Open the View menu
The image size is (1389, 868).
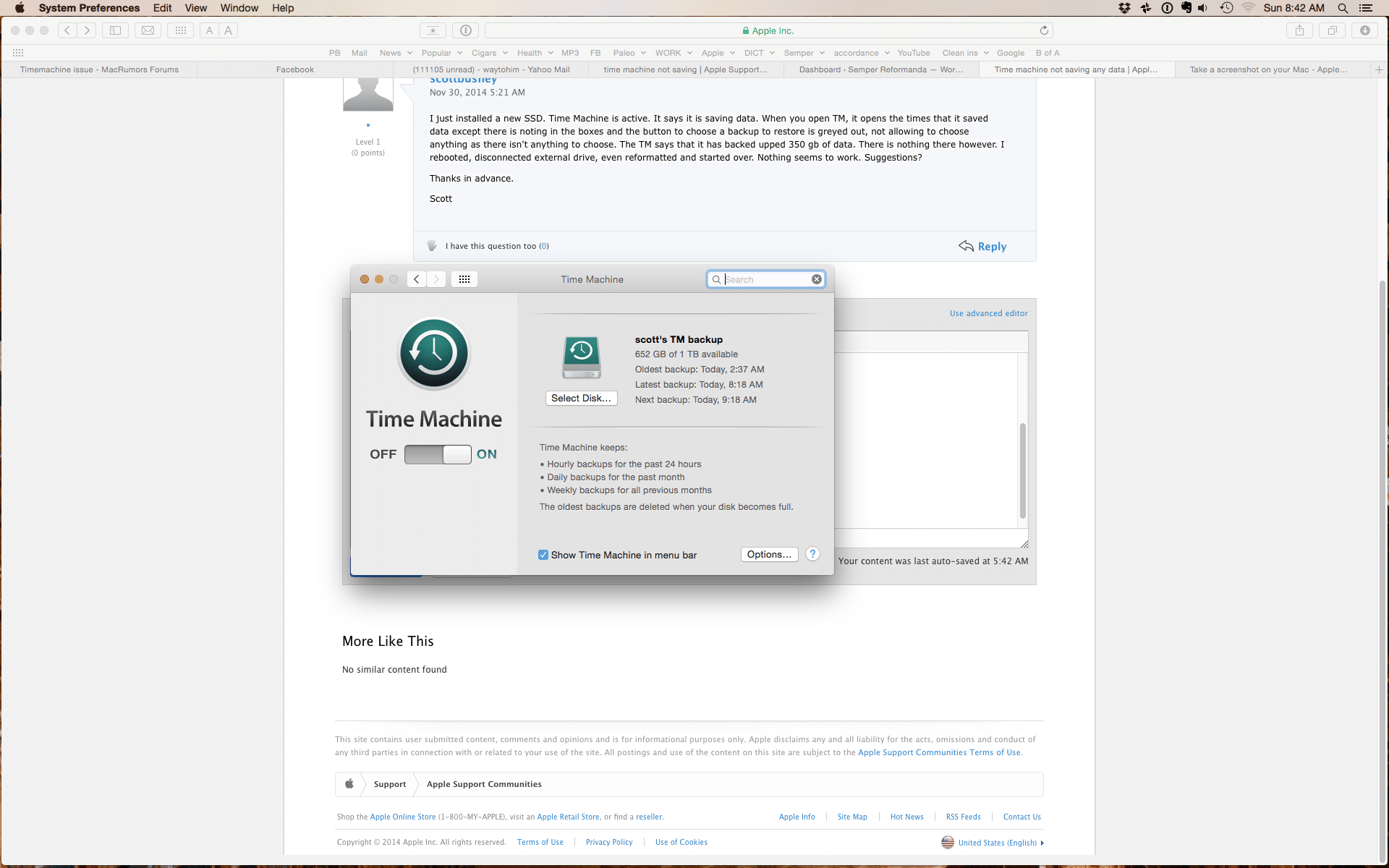[195, 8]
